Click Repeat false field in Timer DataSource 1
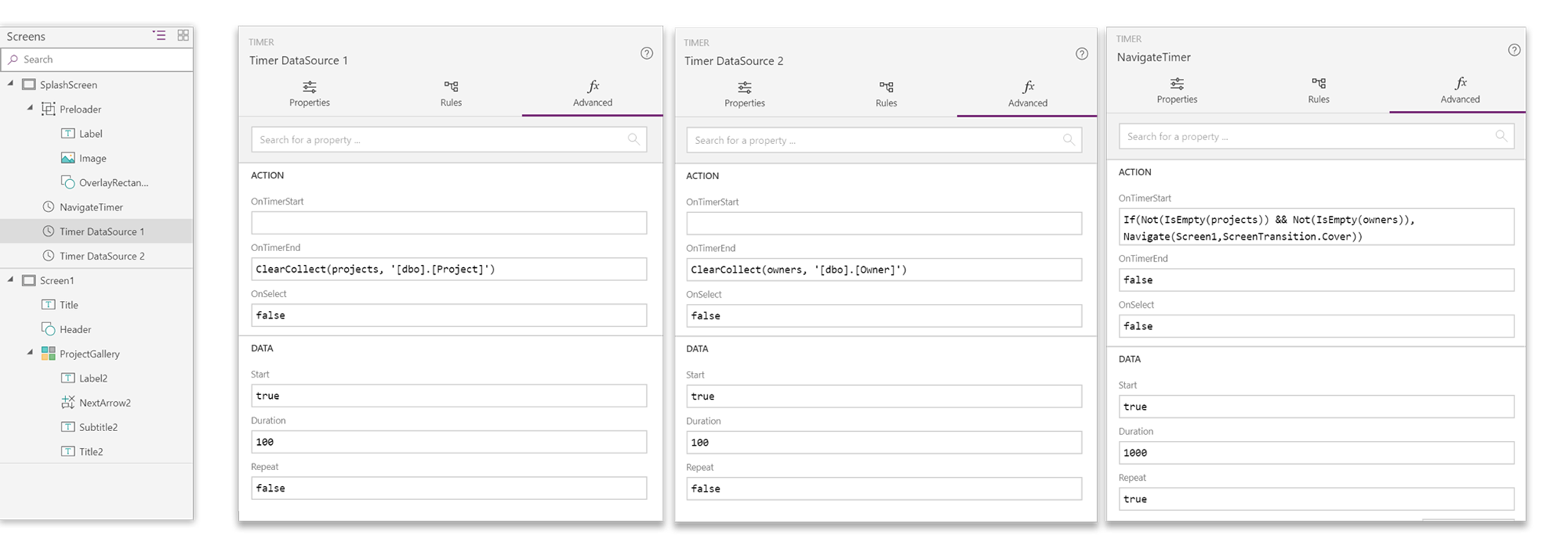 (x=449, y=488)
